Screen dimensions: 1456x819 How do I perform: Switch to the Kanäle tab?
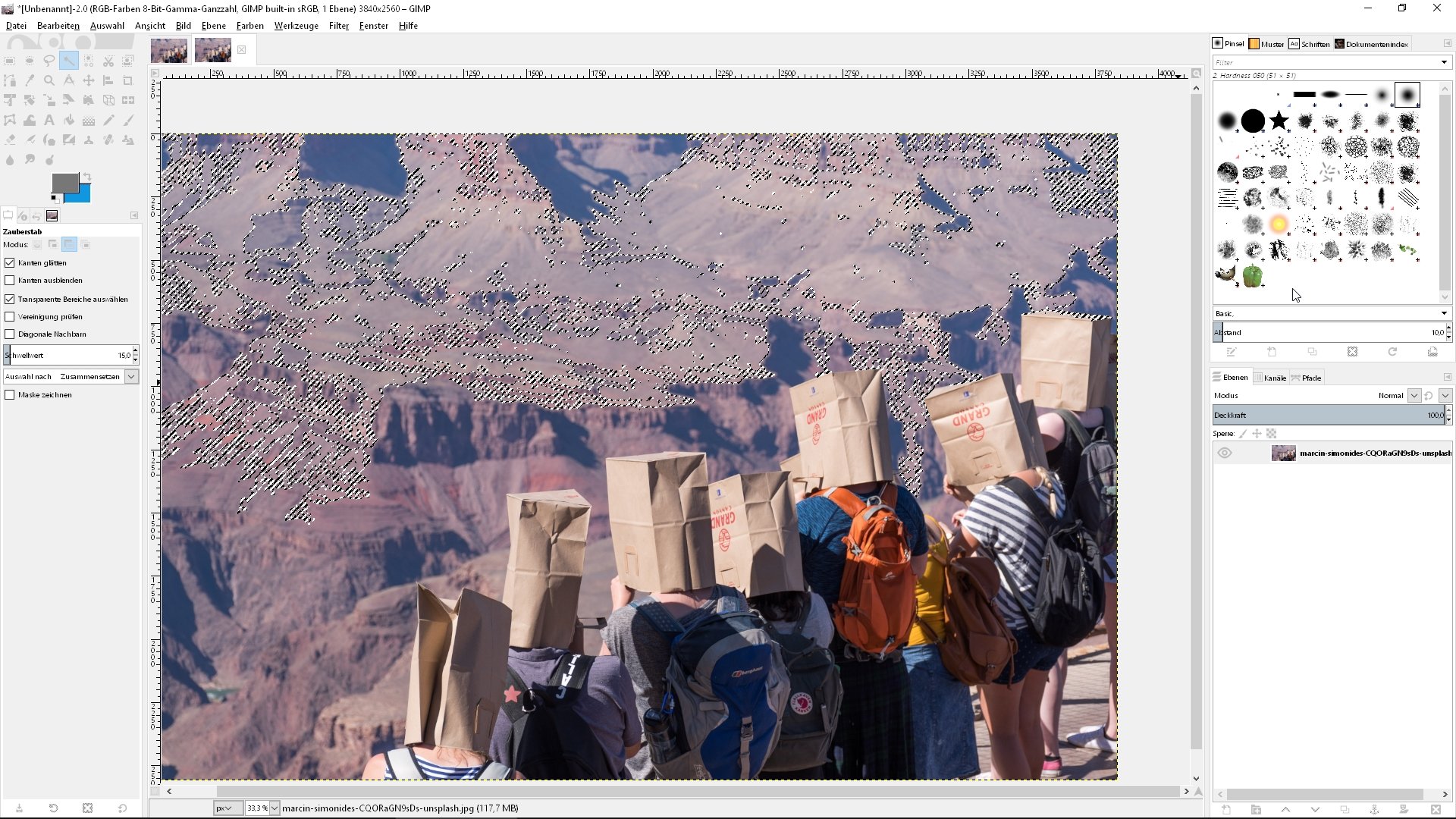pyautogui.click(x=1272, y=378)
